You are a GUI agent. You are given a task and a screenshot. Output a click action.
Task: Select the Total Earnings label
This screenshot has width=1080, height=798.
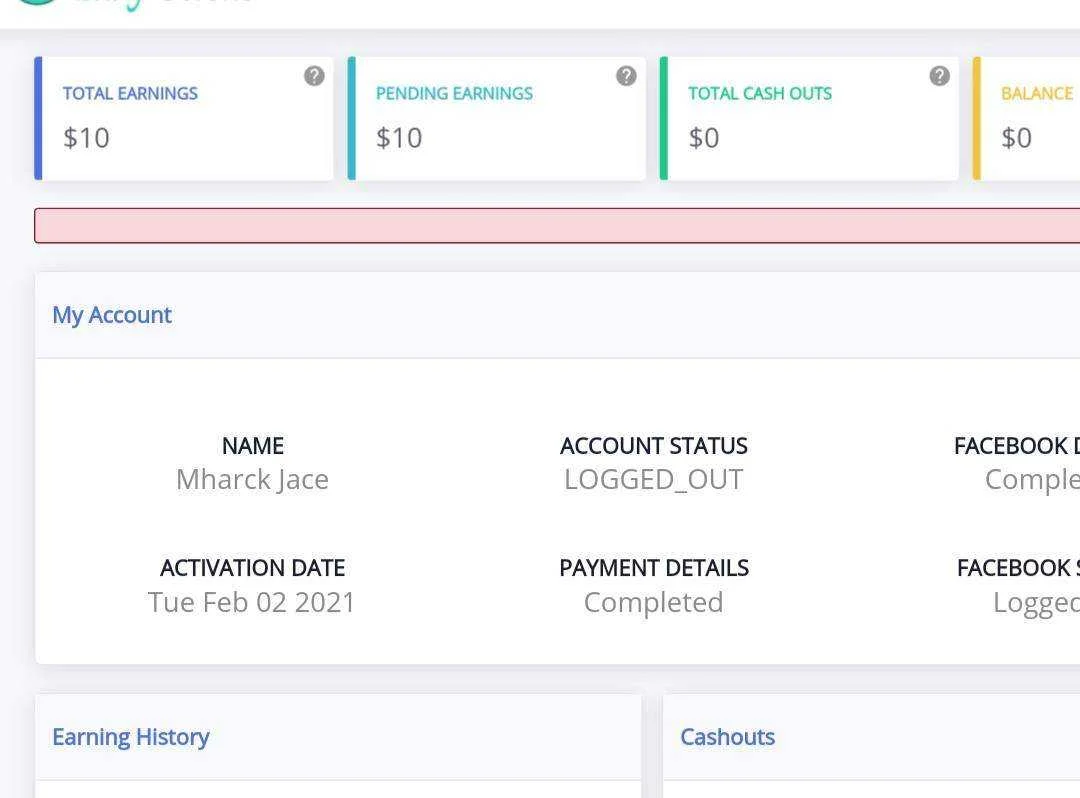(130, 94)
